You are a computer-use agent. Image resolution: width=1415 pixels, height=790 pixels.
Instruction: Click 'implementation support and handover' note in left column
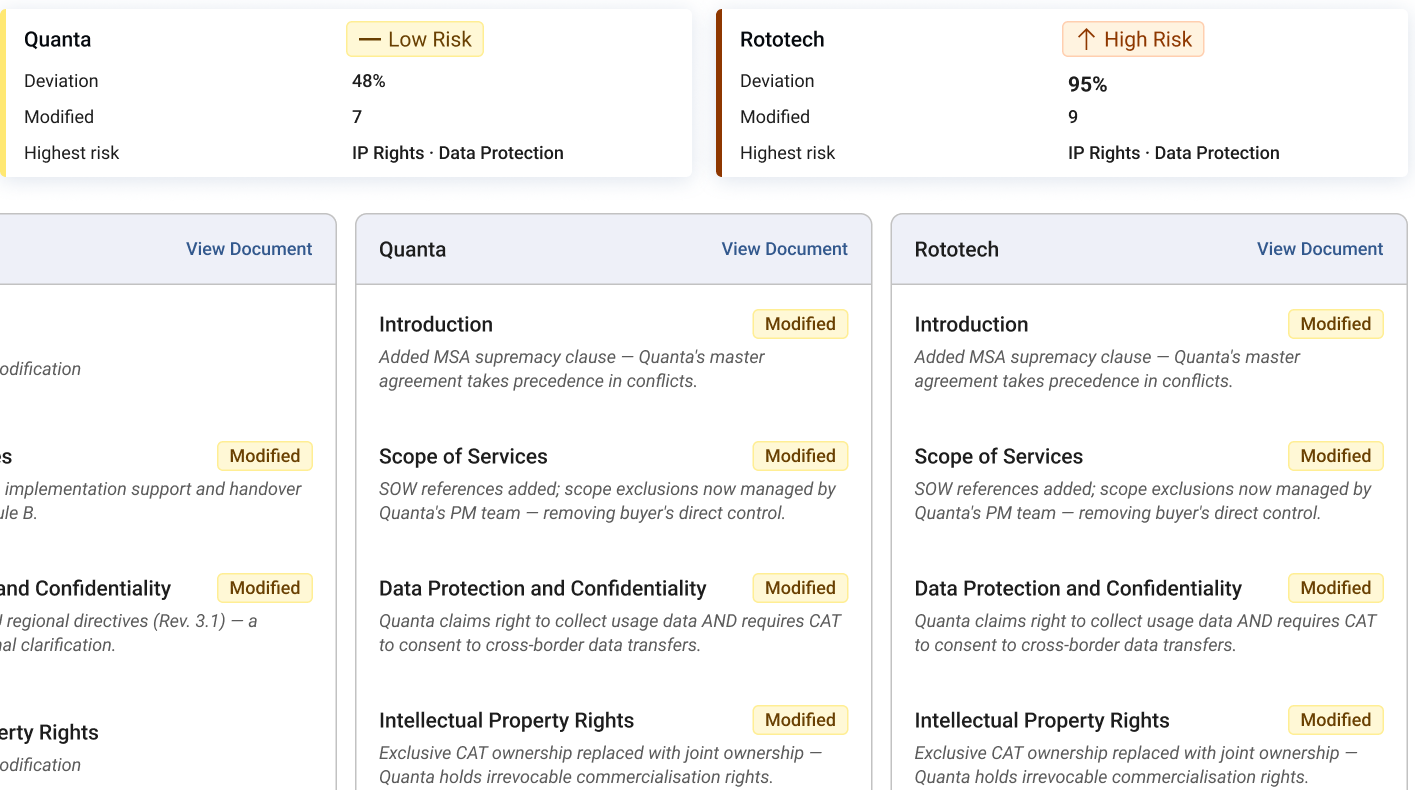point(150,501)
